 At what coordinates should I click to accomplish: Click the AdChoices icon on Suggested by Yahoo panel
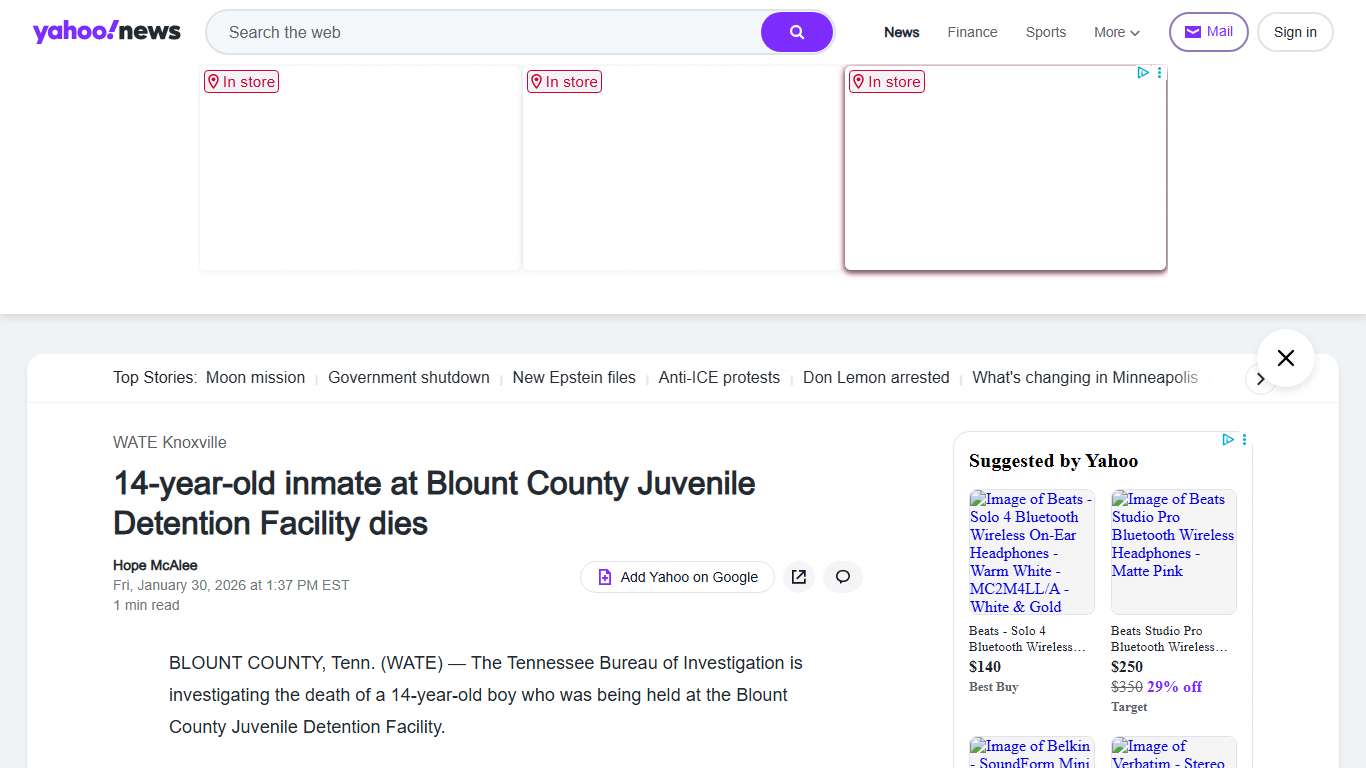1228,439
